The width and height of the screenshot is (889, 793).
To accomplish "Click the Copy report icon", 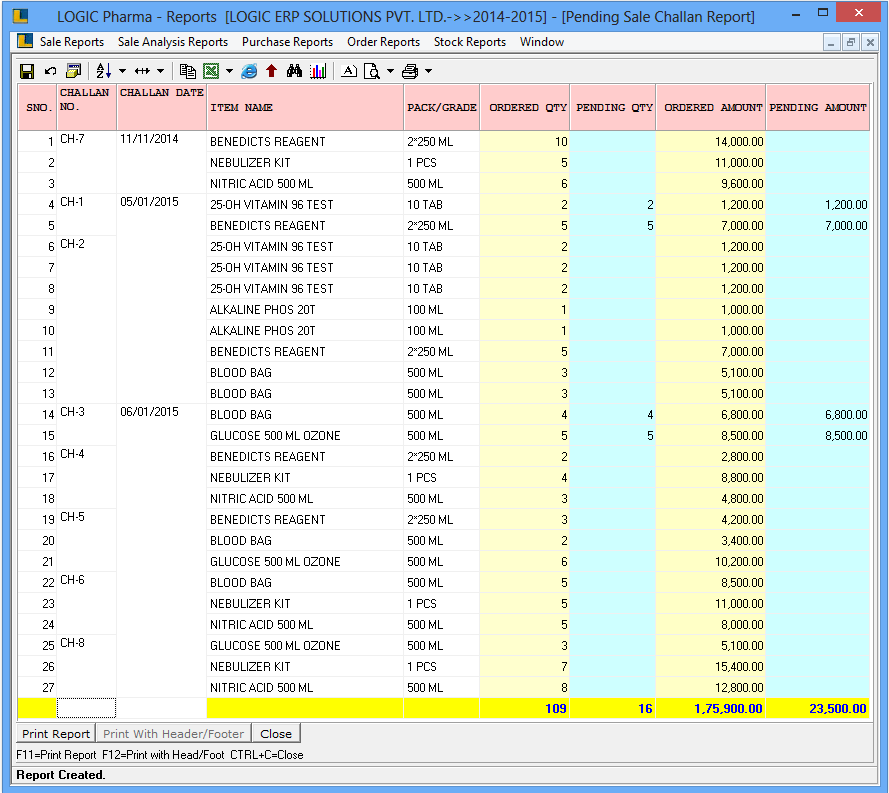I will (188, 71).
